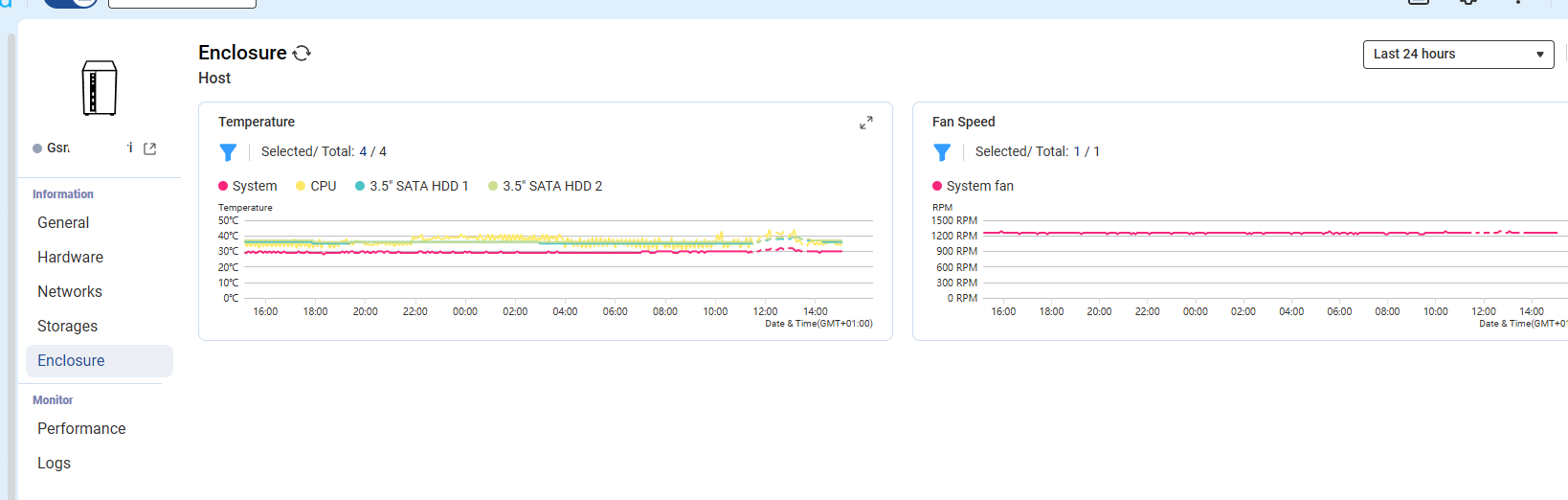Hide the 3.5" SATA HDD 2 series
Viewport: 1568px width, 500px height.
(546, 186)
